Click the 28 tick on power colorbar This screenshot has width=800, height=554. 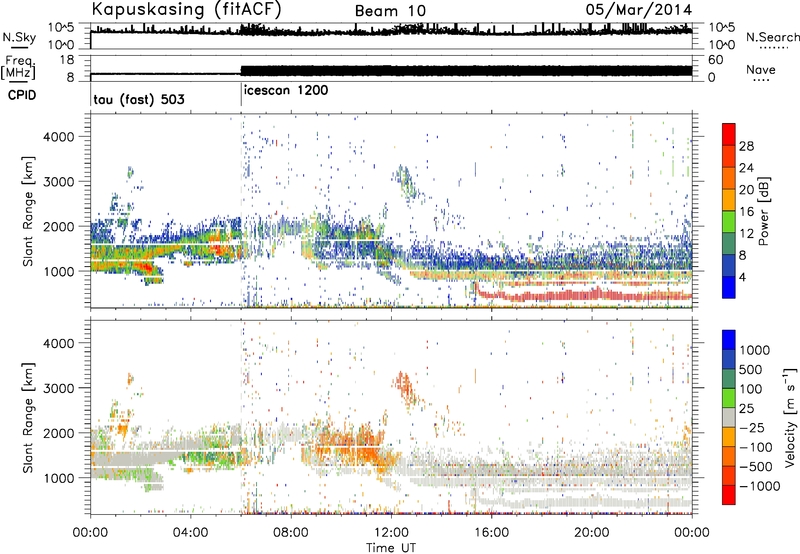tap(746, 146)
